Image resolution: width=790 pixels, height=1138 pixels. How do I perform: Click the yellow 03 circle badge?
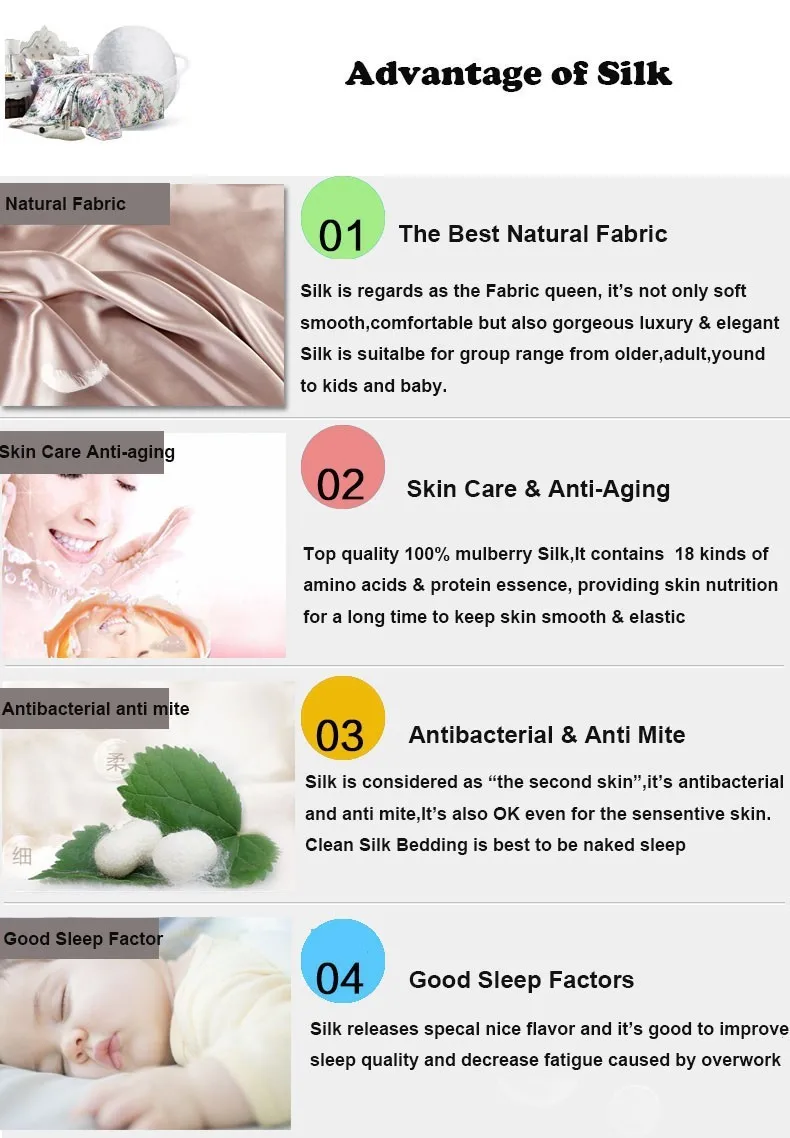pos(342,718)
